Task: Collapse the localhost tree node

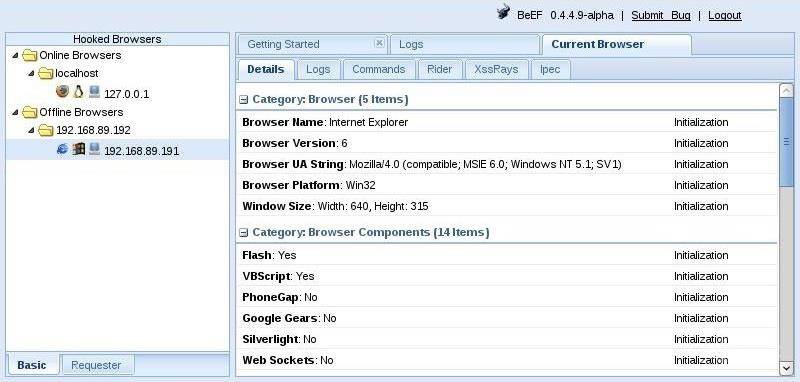Action: pos(32,73)
